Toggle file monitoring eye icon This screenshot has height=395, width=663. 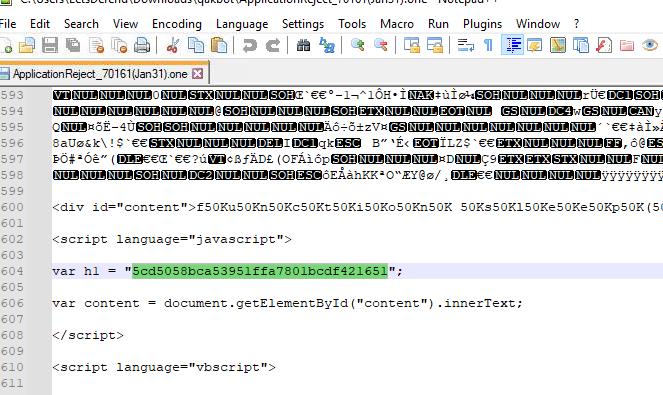click(x=650, y=45)
